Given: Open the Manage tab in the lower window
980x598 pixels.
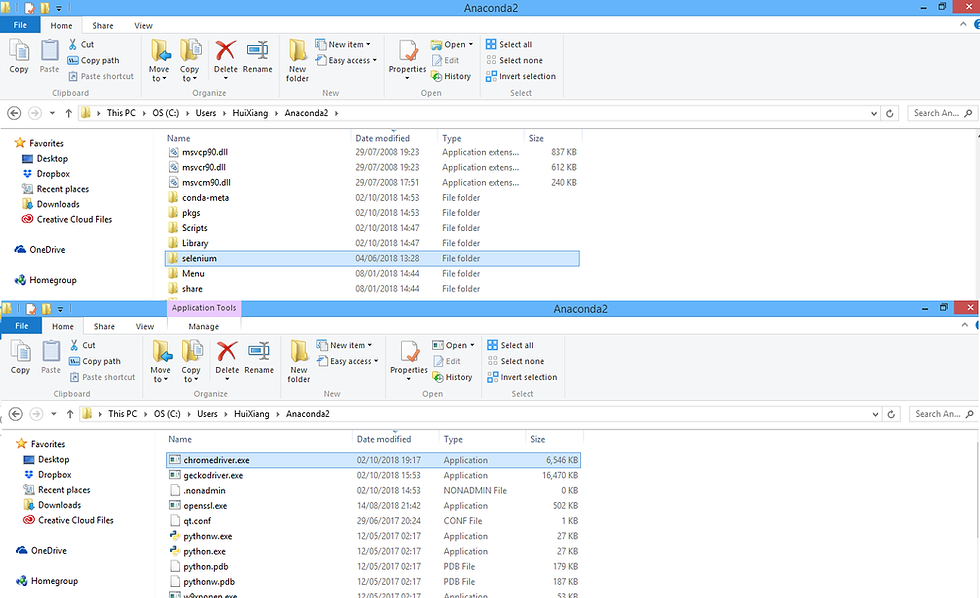Looking at the screenshot, I should 204,326.
